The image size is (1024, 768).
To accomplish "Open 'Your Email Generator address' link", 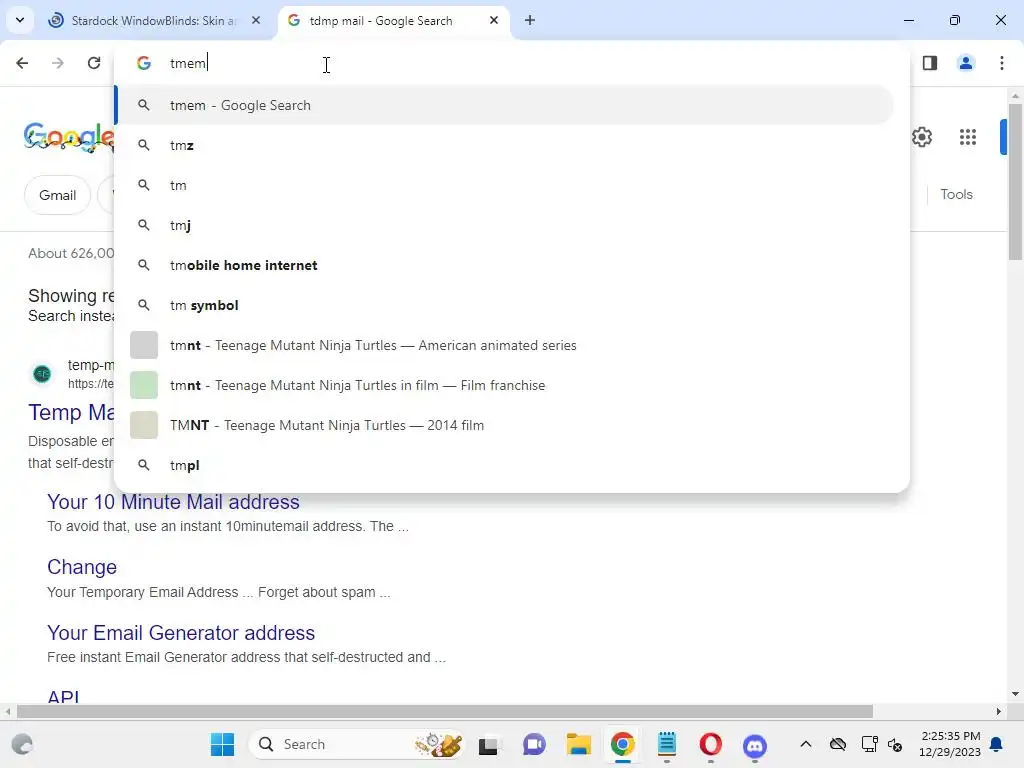I will pos(181,633).
